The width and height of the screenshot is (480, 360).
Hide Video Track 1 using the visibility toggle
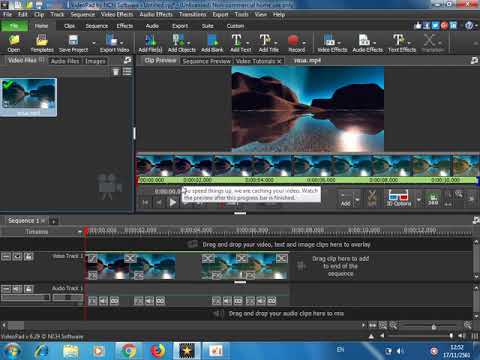(x=17, y=257)
